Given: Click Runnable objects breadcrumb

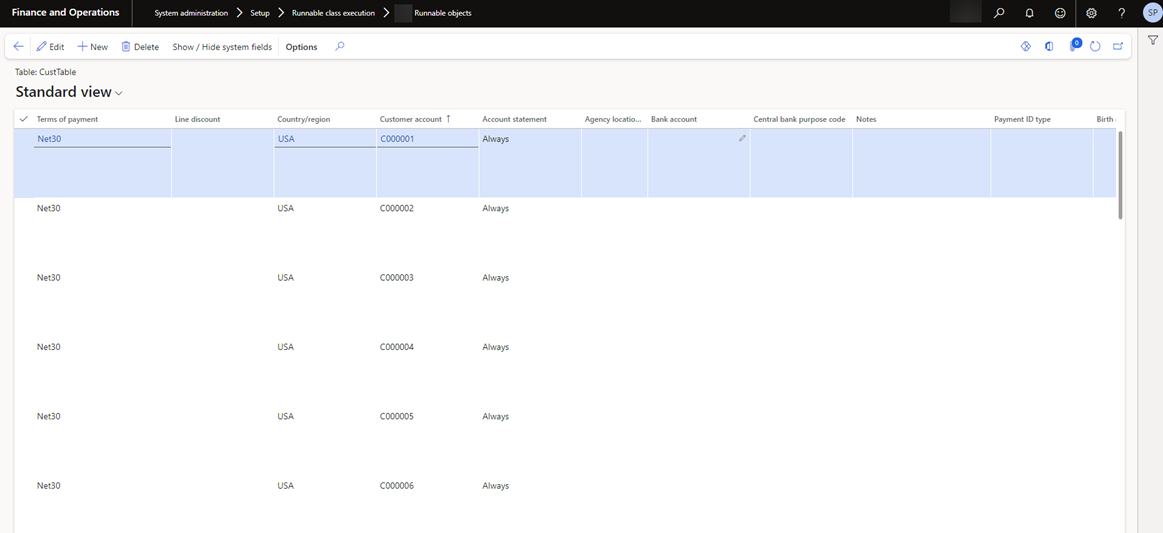Looking at the screenshot, I should coord(442,13).
